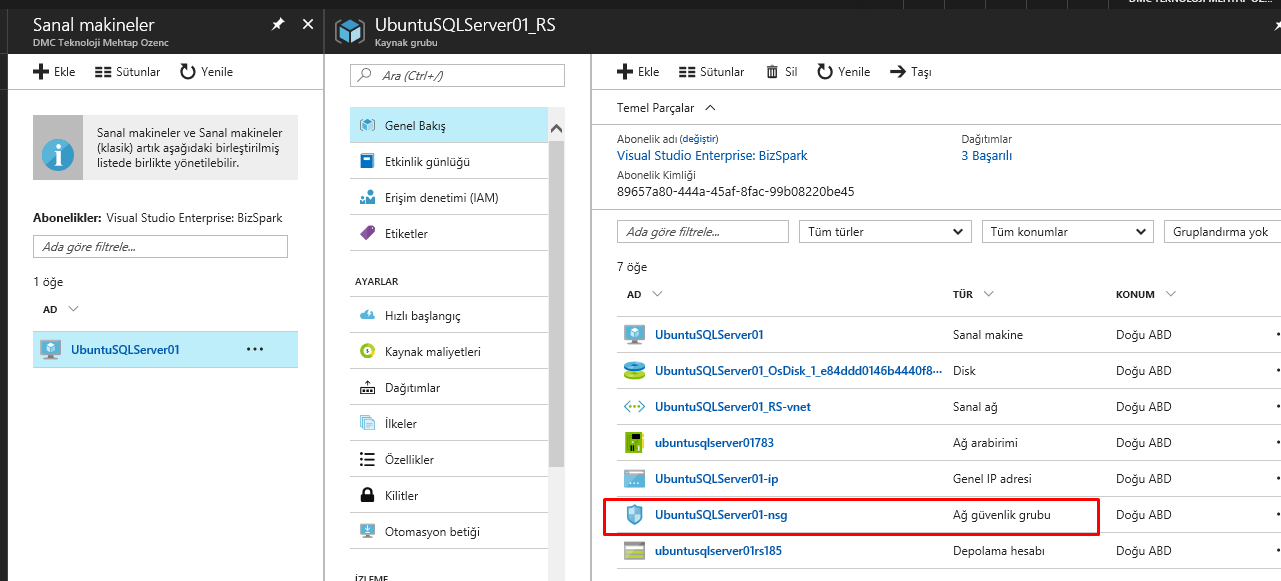Viewport: 1281px width, 581px height.
Task: Click Sil delete button
Action: tap(781, 72)
